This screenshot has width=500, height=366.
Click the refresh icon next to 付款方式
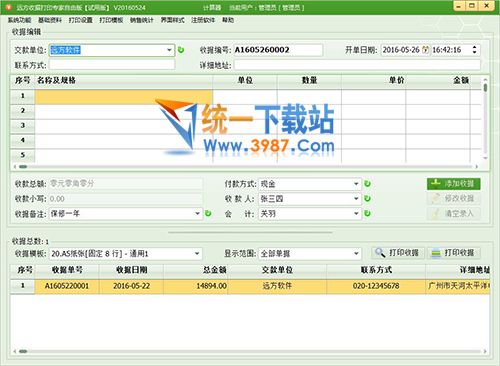click(367, 184)
